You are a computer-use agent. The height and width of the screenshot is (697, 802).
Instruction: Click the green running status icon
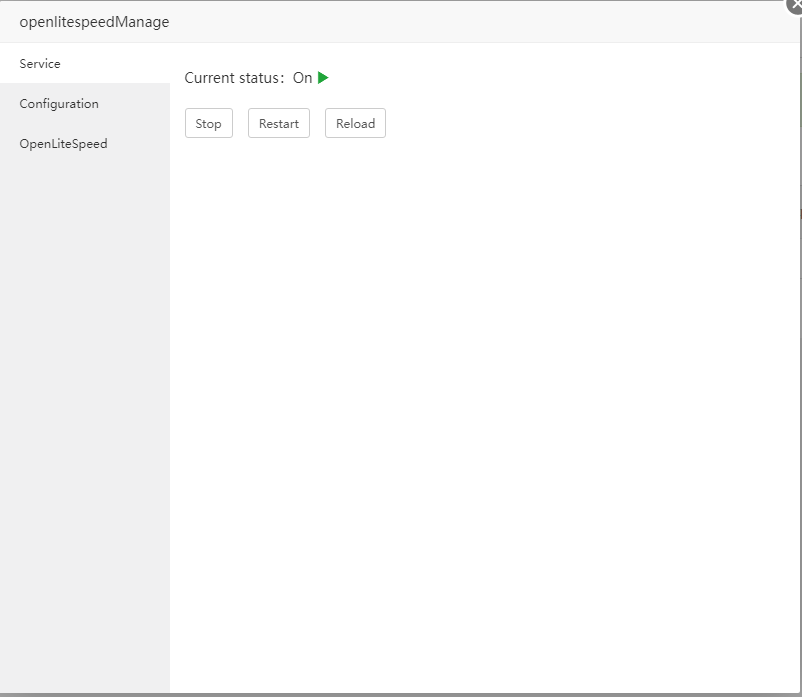click(x=323, y=78)
